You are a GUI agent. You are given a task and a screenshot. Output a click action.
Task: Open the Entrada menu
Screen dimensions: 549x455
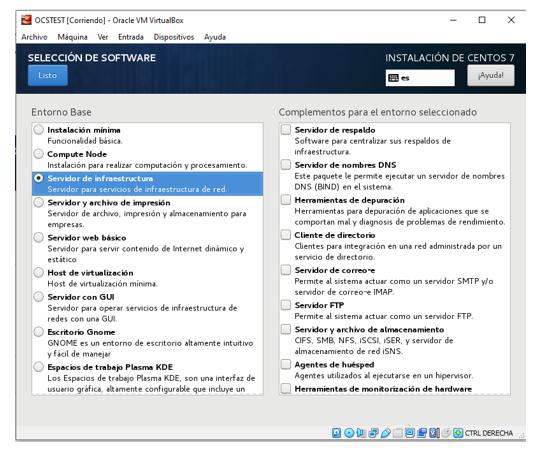pos(131,37)
